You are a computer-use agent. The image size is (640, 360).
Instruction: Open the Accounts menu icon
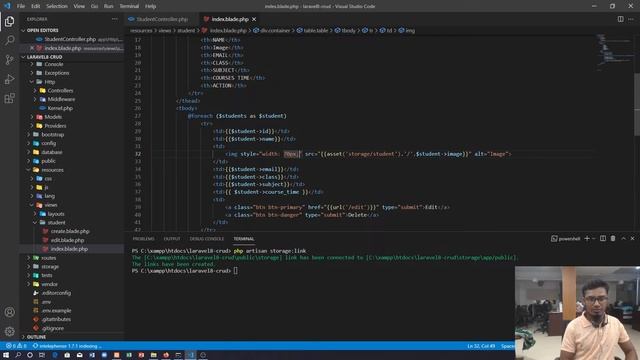click(x=9, y=312)
